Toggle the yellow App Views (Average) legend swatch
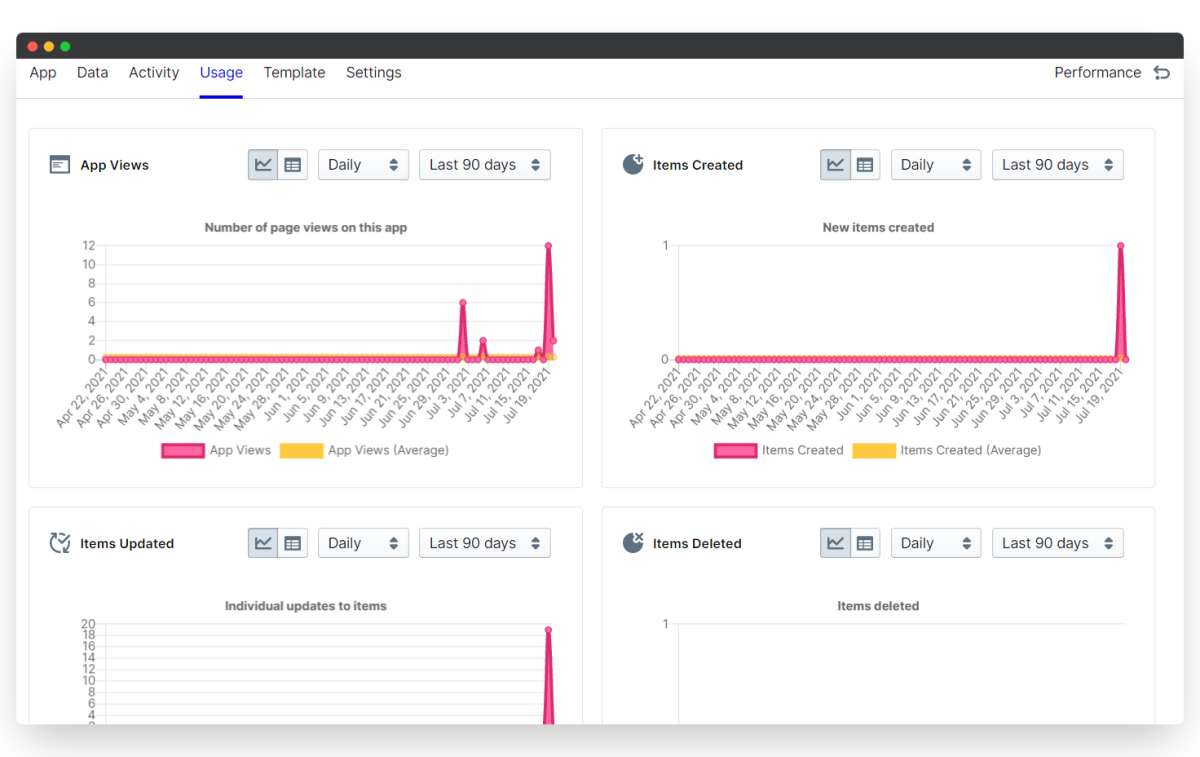This screenshot has height=757, width=1200. (x=302, y=451)
